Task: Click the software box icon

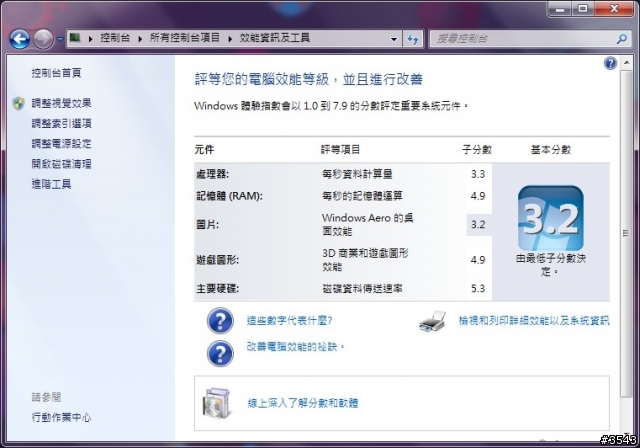Action: [x=217, y=403]
